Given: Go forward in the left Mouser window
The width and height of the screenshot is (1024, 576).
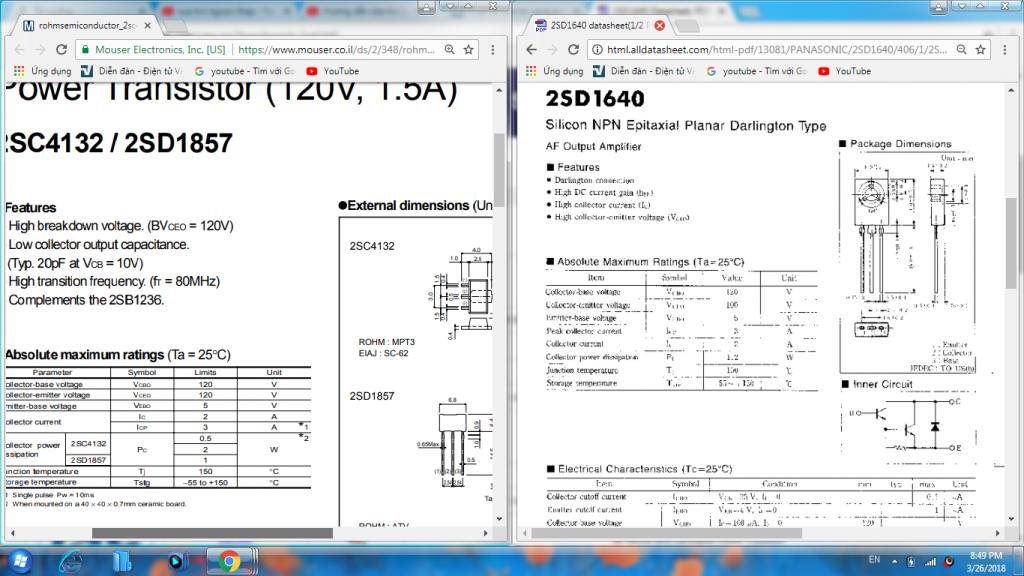Looking at the screenshot, I should coord(40,50).
